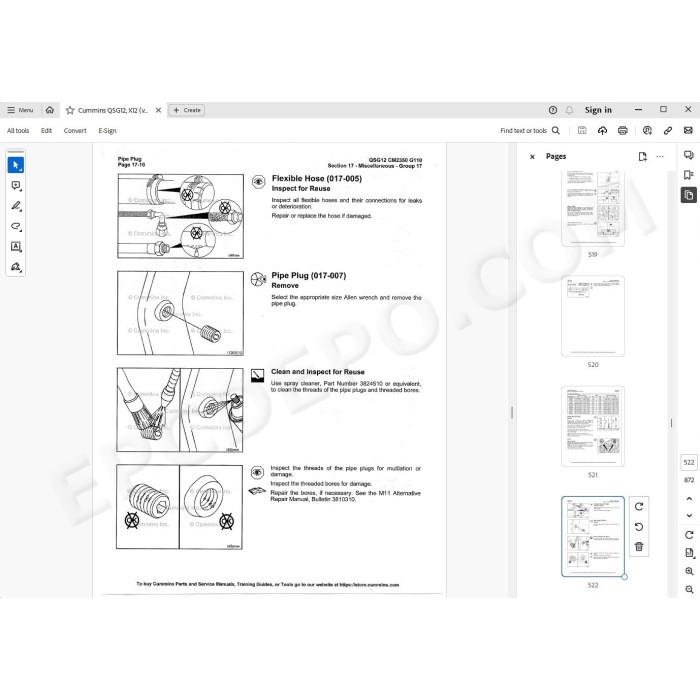The image size is (700, 700).
Task: Choose the freehand draw lasso tool
Action: tap(16, 226)
